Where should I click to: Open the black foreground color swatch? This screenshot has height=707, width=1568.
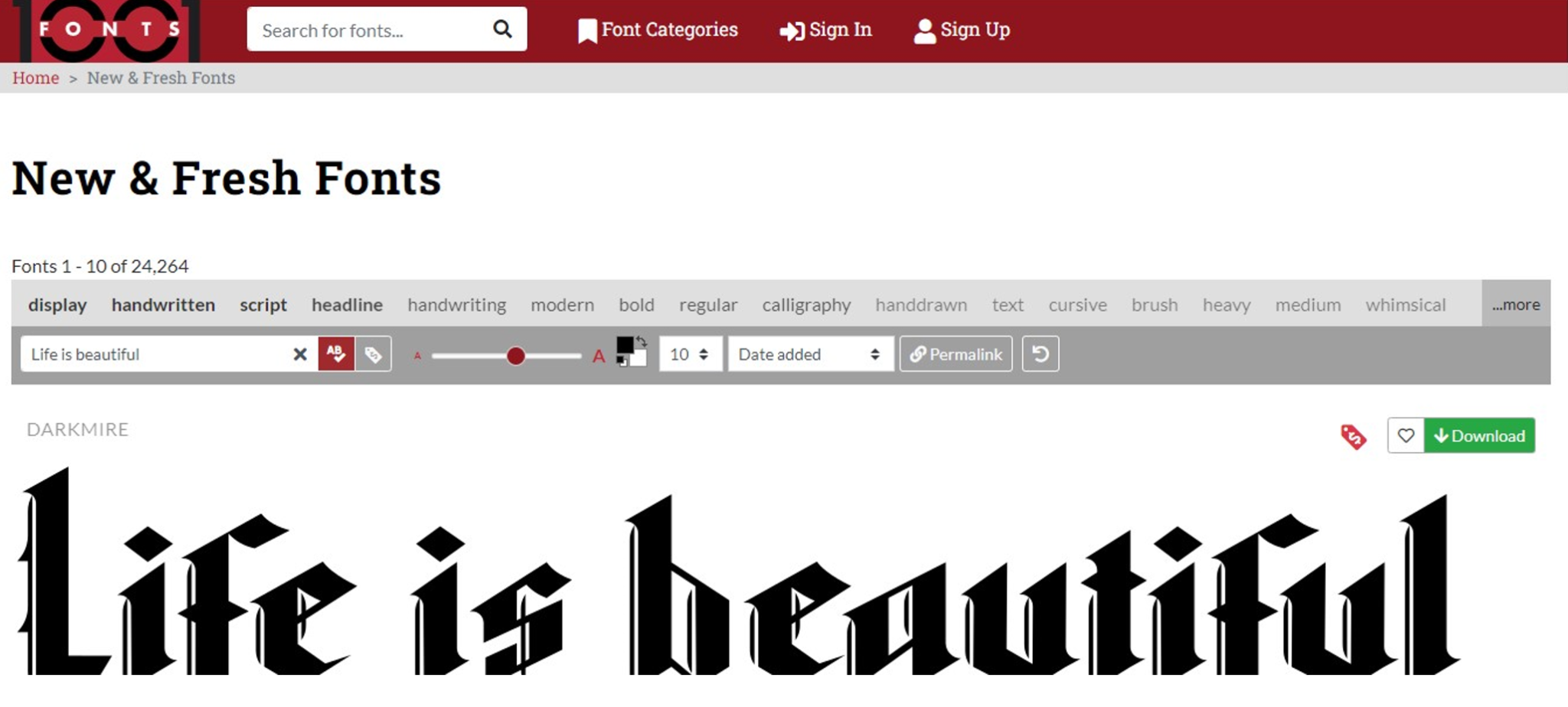point(625,345)
